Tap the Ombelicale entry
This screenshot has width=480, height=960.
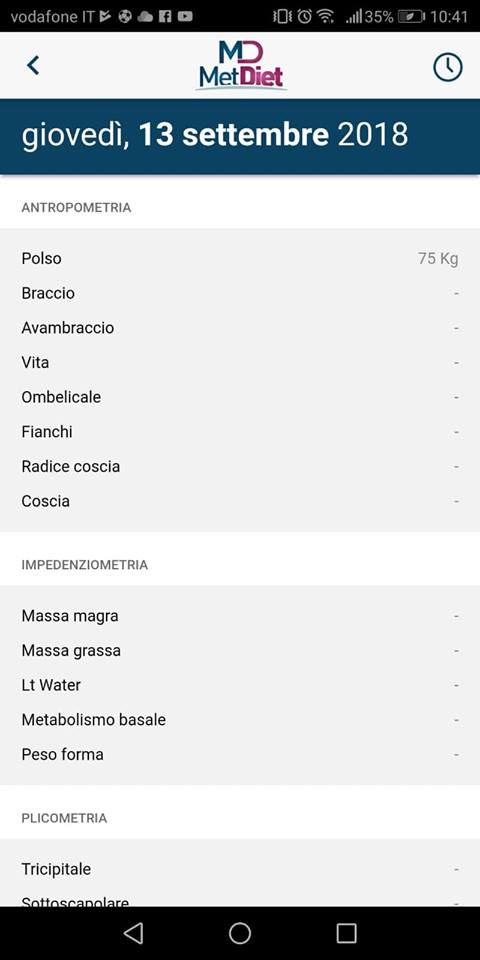click(240, 397)
